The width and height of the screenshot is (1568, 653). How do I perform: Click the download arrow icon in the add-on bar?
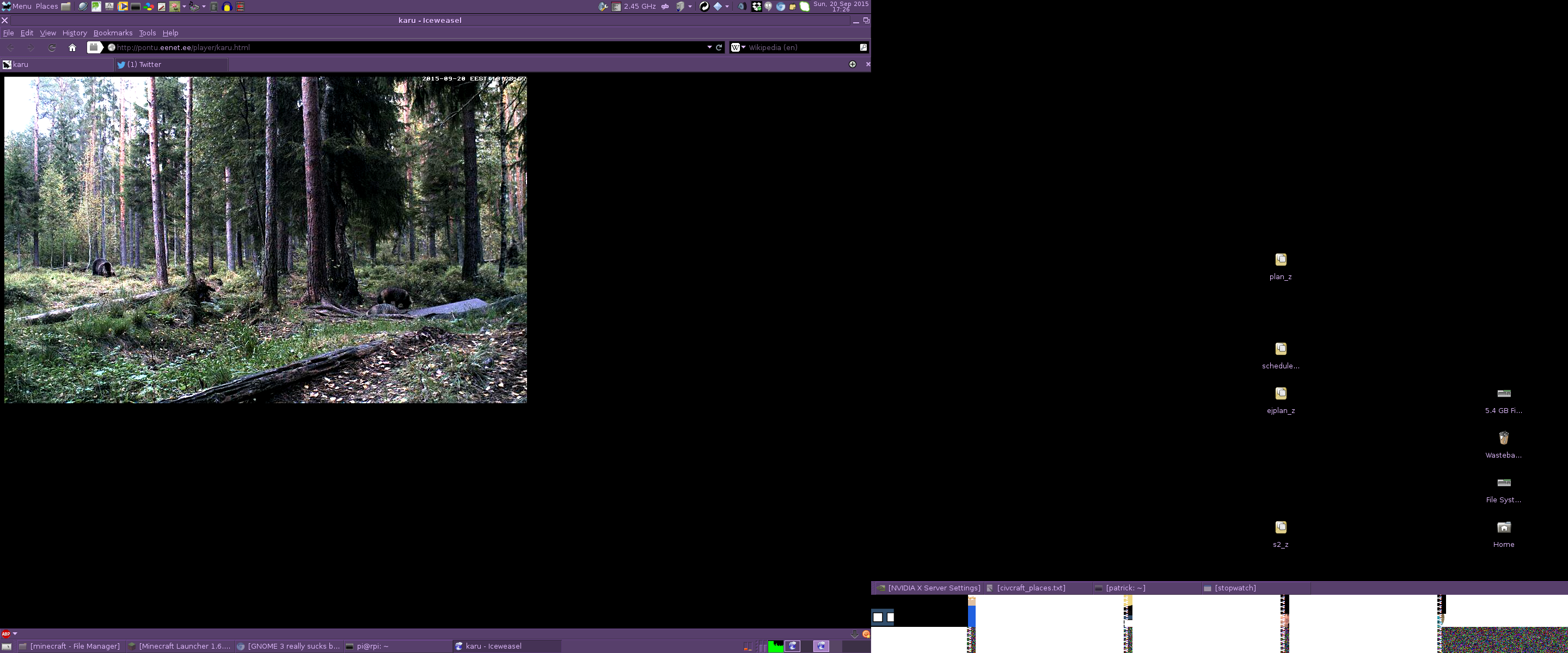pyautogui.click(x=855, y=634)
